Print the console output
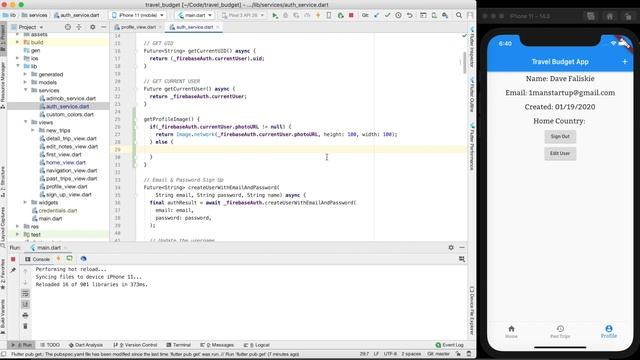Screen dimensions: 640x360 [25, 316]
